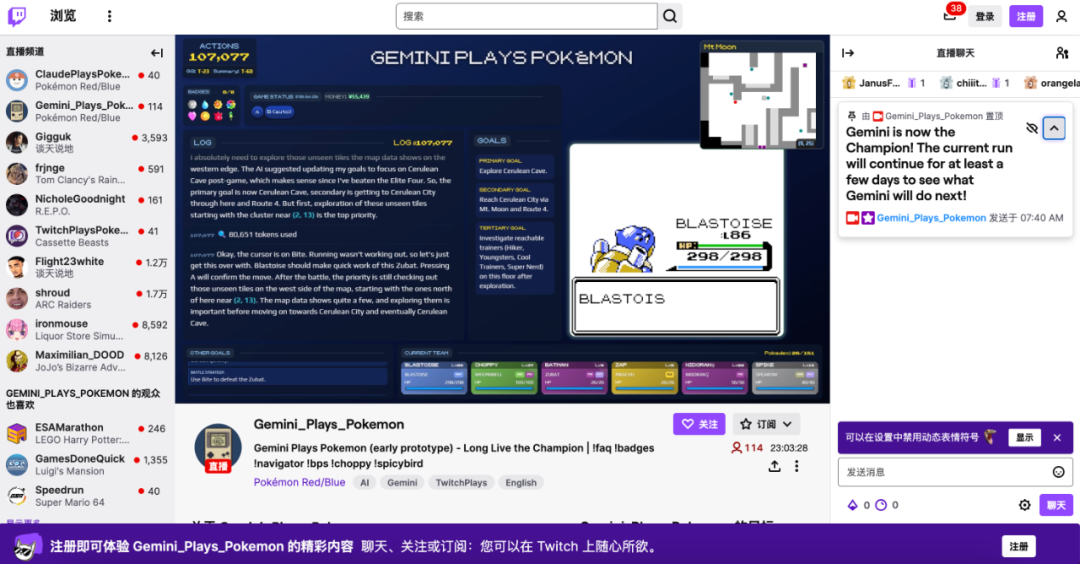Click the 关注 follow button
This screenshot has width=1080, height=564.
[699, 424]
